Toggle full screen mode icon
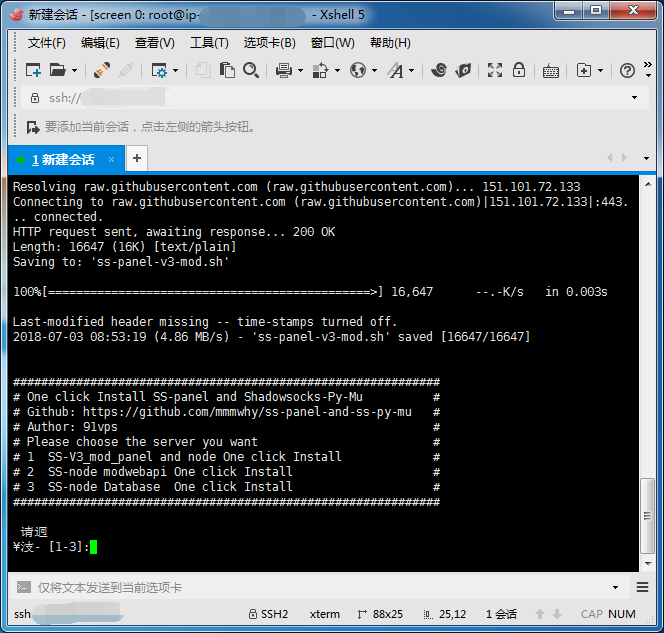The width and height of the screenshot is (664, 633). [495, 70]
